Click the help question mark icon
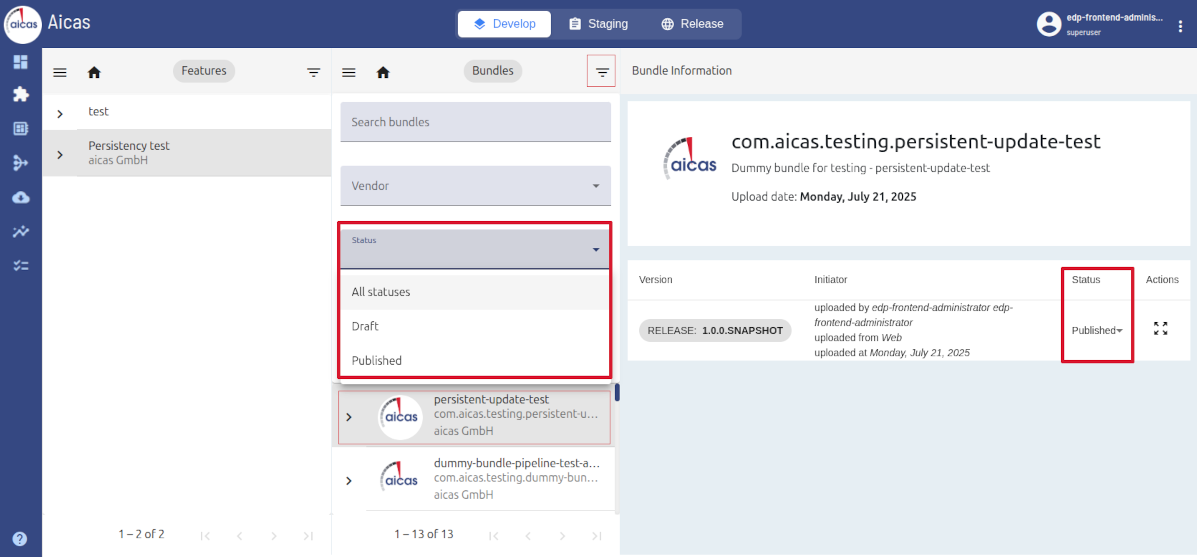The image size is (1197, 557). click(20, 539)
